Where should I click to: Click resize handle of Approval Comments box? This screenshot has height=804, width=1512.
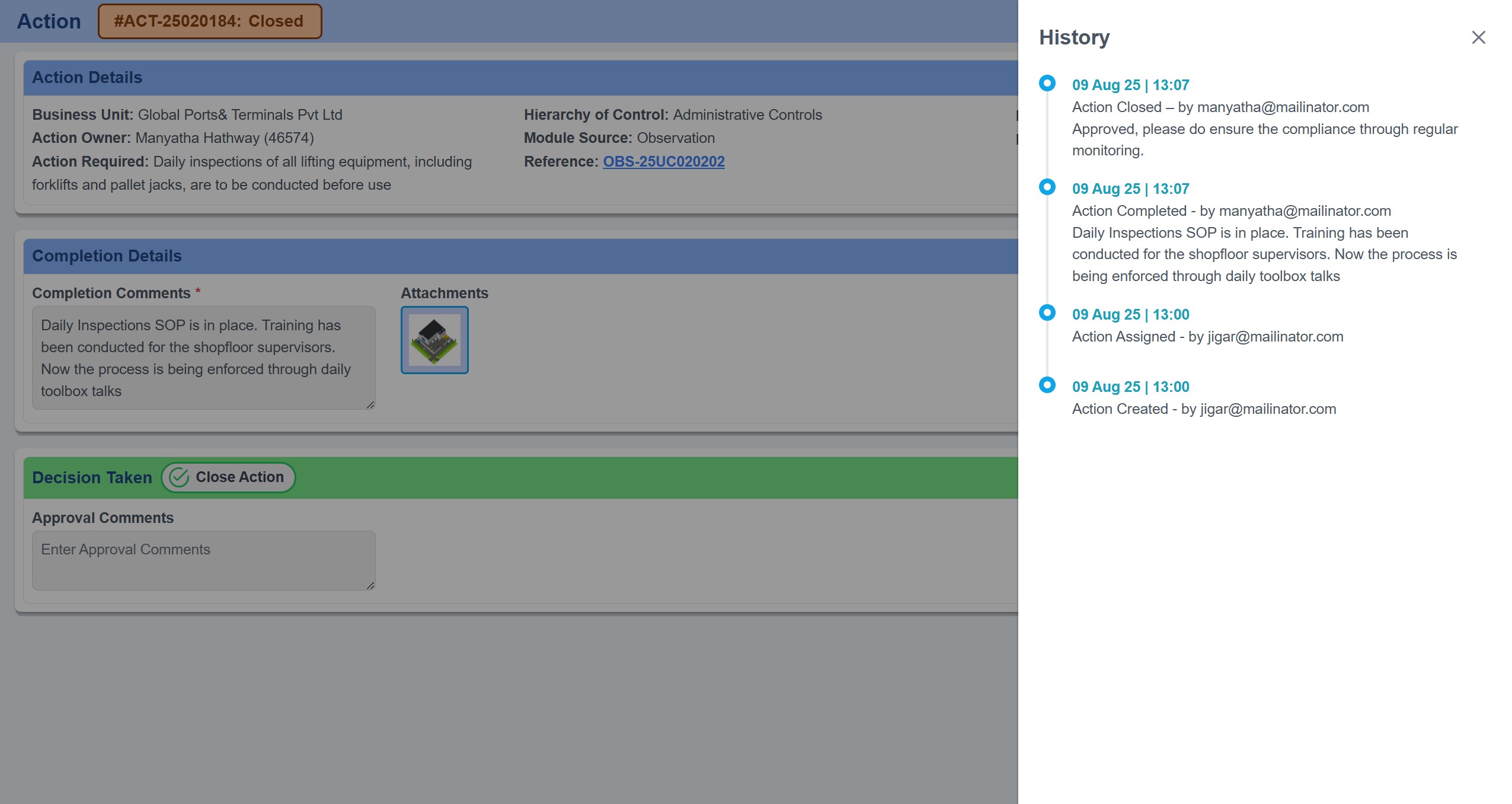click(x=370, y=586)
